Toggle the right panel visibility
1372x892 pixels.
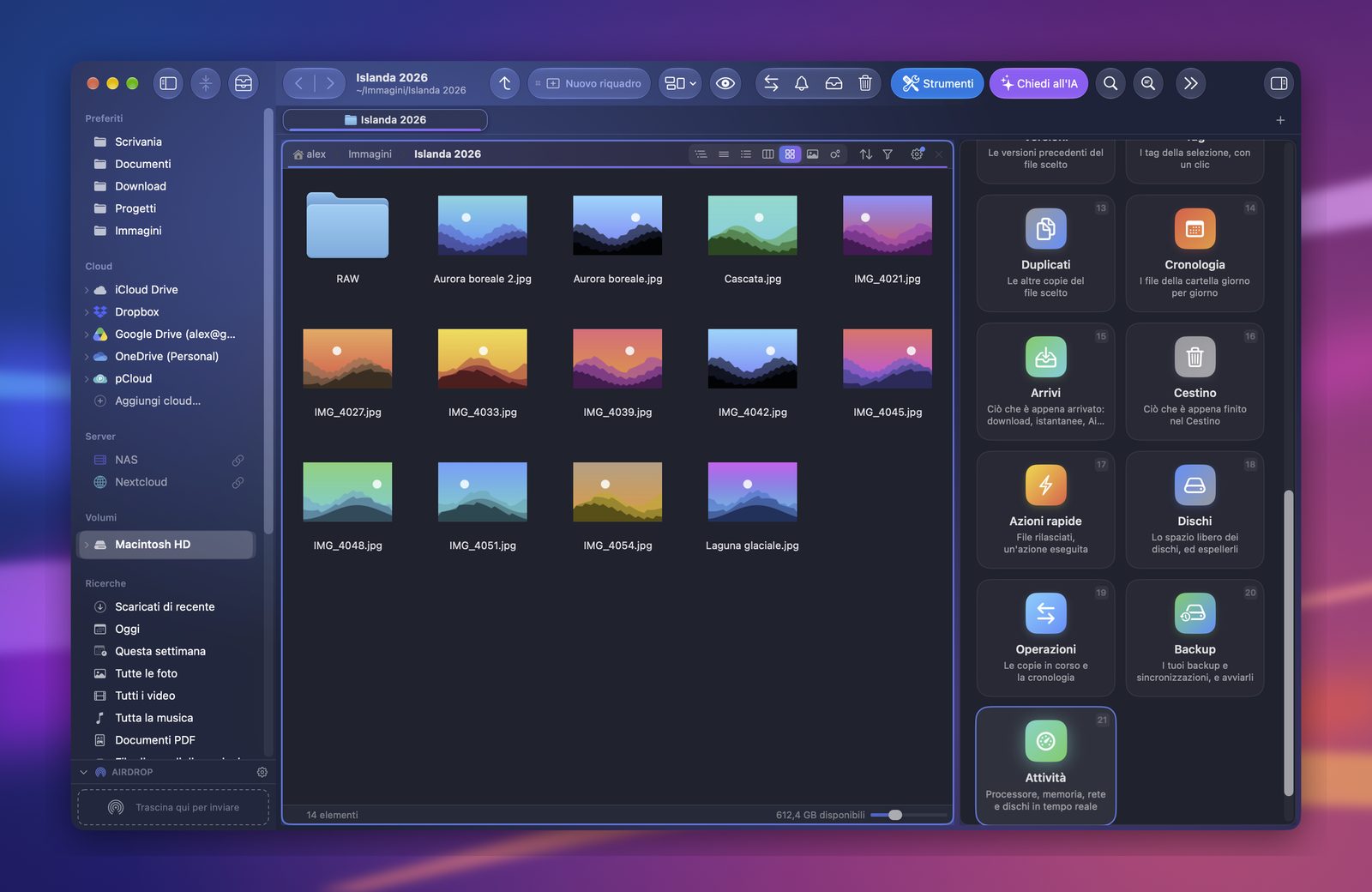(1279, 83)
